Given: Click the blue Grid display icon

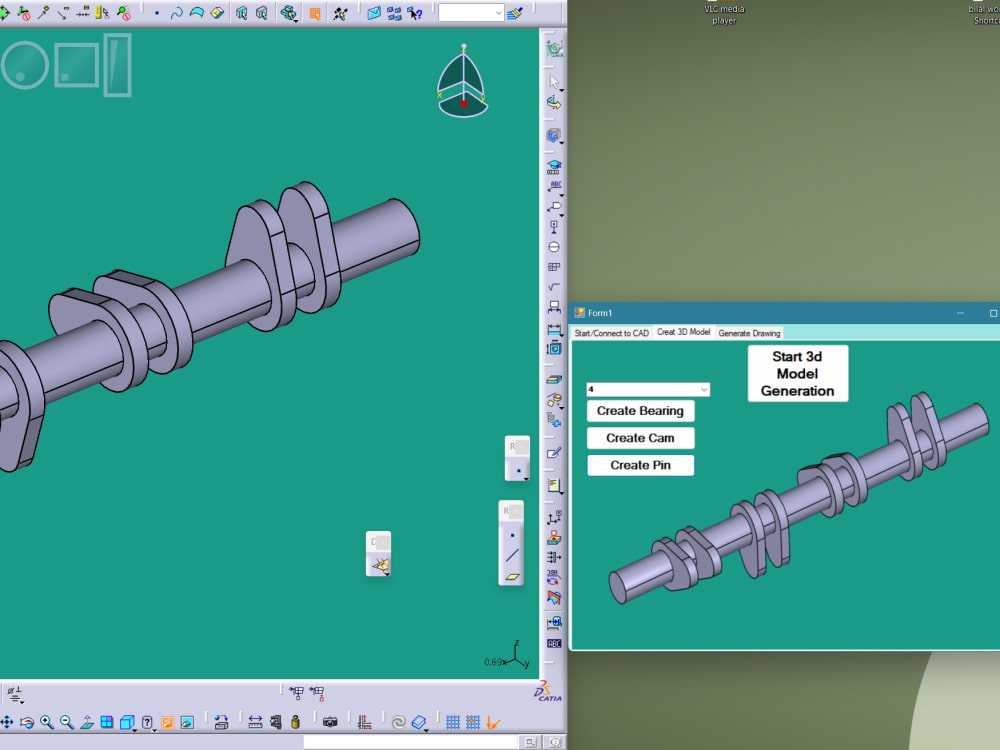Looking at the screenshot, I should tap(452, 722).
